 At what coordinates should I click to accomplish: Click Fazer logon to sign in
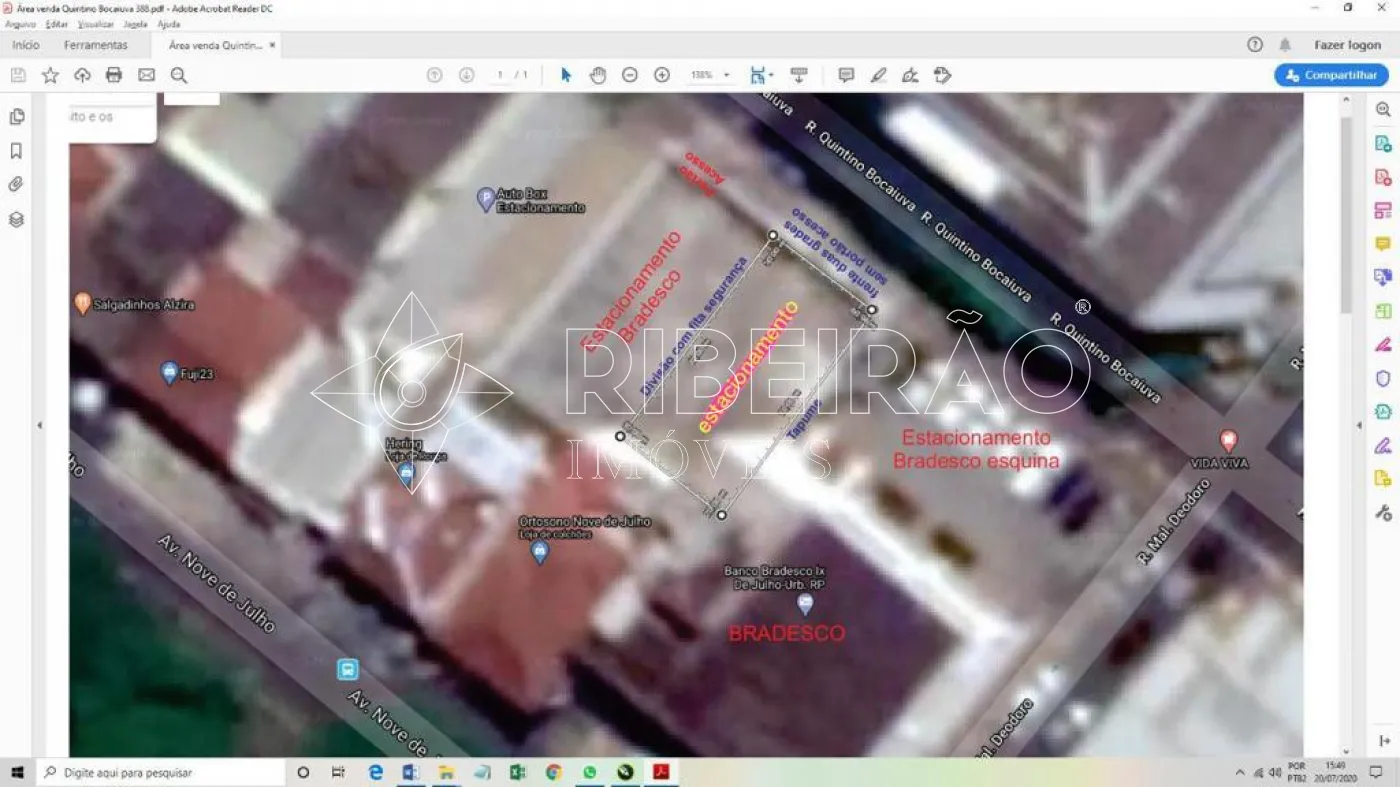point(1347,45)
